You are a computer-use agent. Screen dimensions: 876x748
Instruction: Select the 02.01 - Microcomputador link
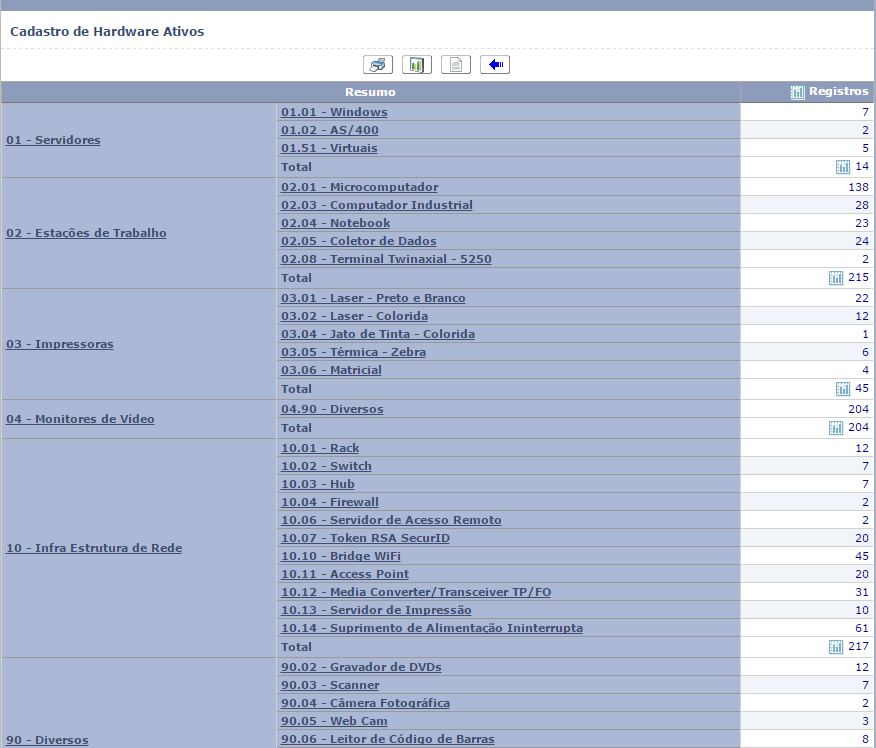[359, 187]
